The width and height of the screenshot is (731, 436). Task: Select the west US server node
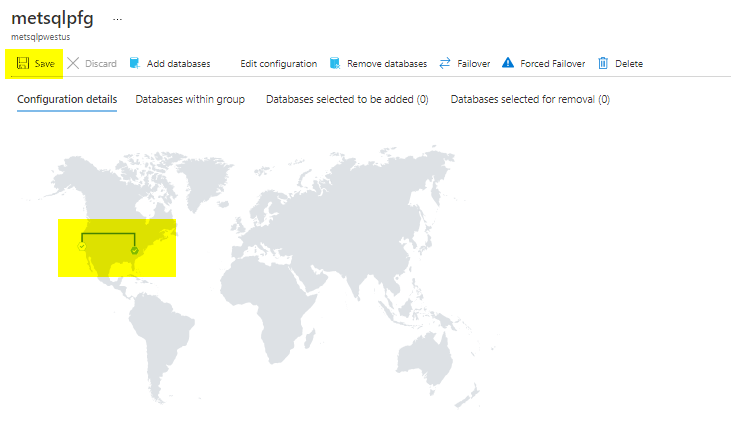tap(82, 245)
